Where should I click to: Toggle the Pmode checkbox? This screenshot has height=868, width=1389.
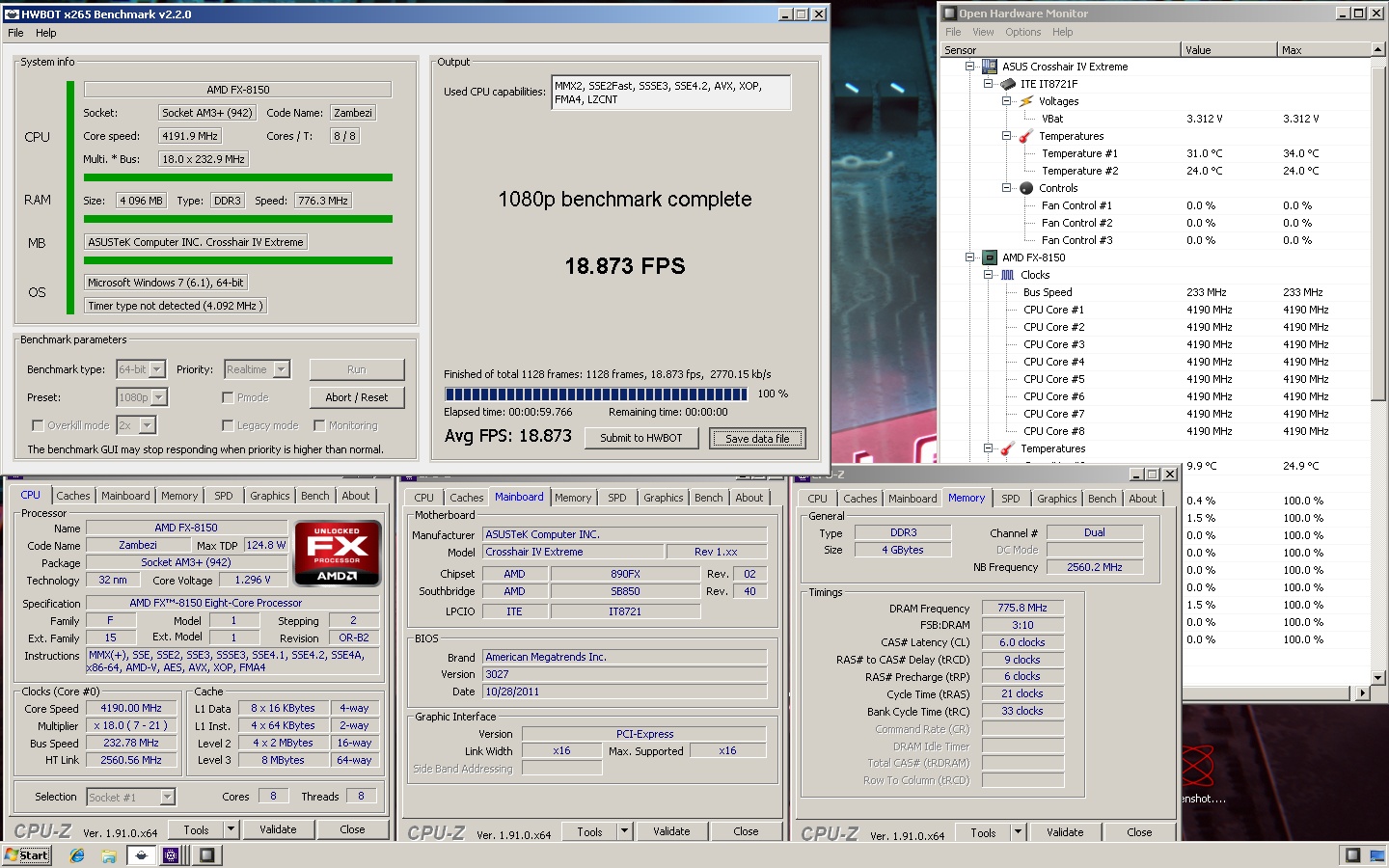(228, 397)
